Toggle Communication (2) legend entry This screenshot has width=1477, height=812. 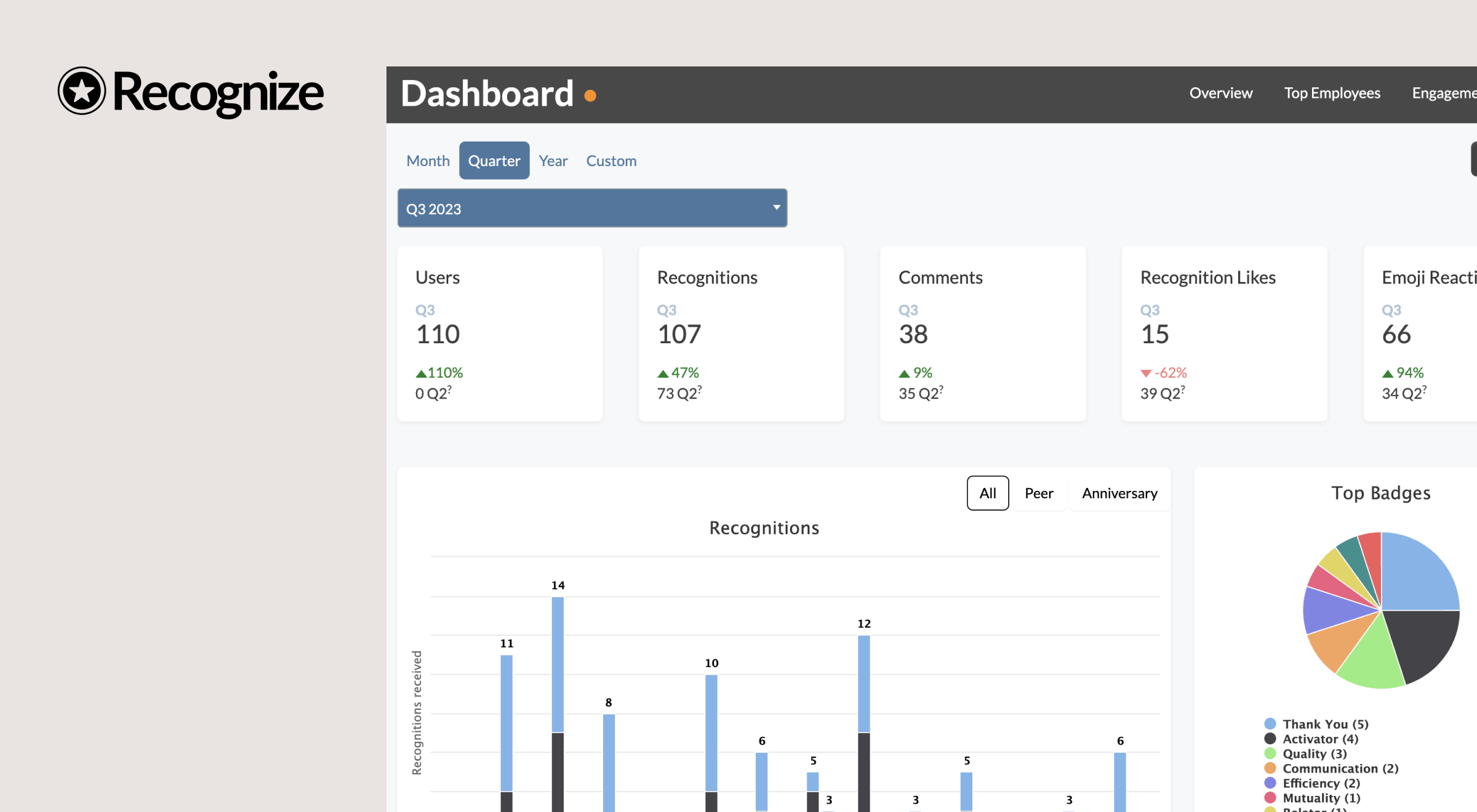point(1331,768)
